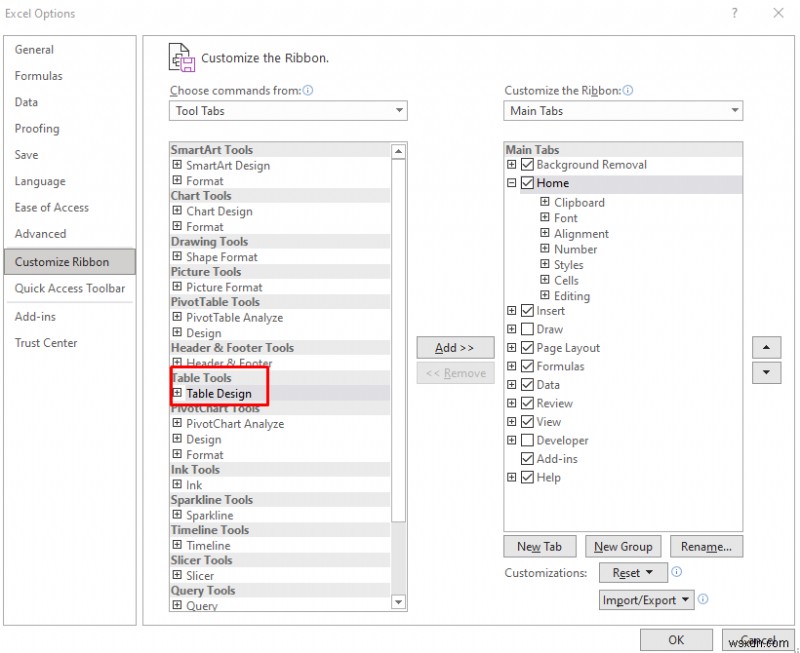Expand the PivotTable Analyze node
Viewport: 800px width, 653px height.
tap(177, 316)
